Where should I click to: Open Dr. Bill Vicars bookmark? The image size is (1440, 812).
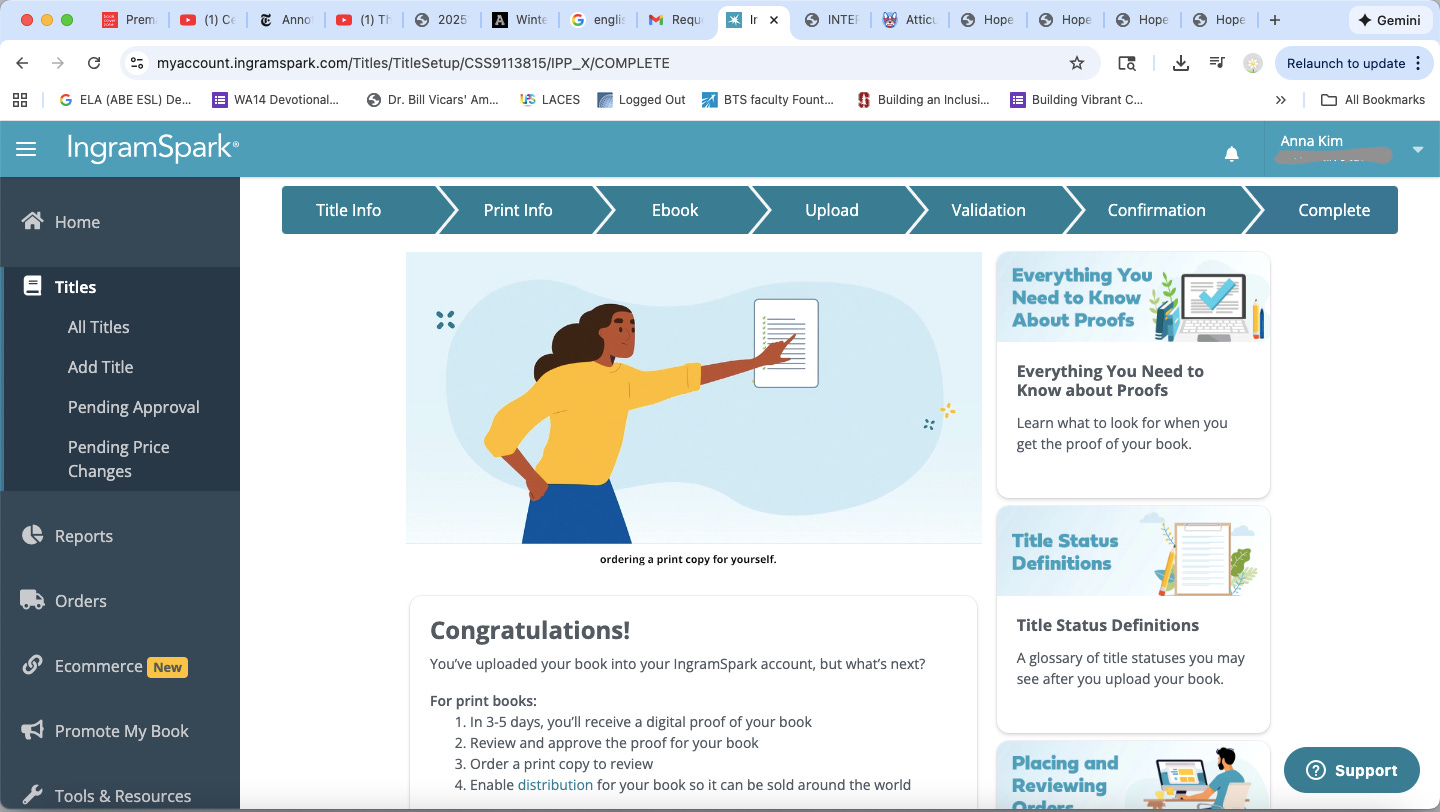tap(433, 99)
